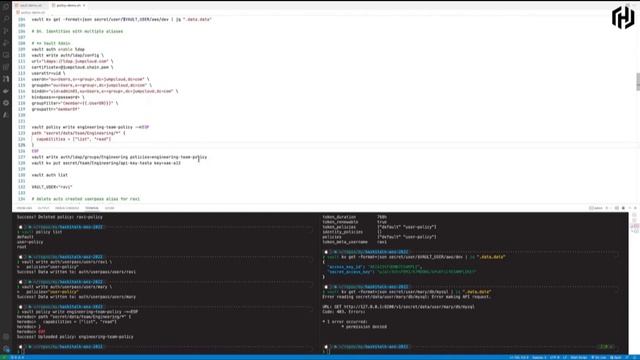Click the remote window indicator in the status bar
This screenshot has width=640, height=360.
click(x=4, y=358)
